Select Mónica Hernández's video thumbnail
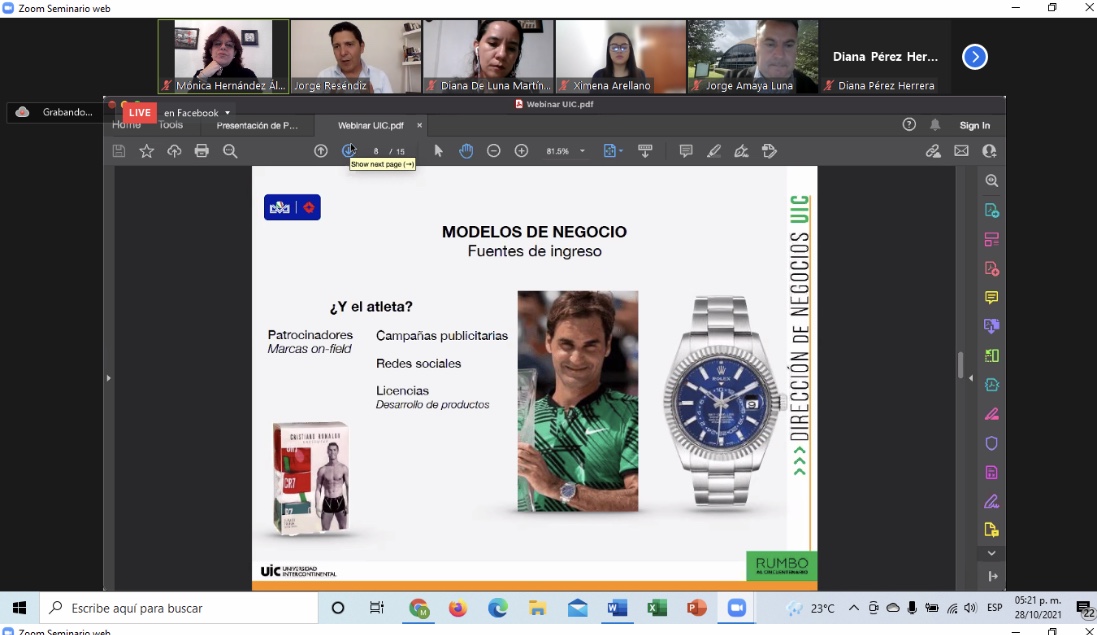Viewport: 1097px width, 635px height. click(223, 56)
